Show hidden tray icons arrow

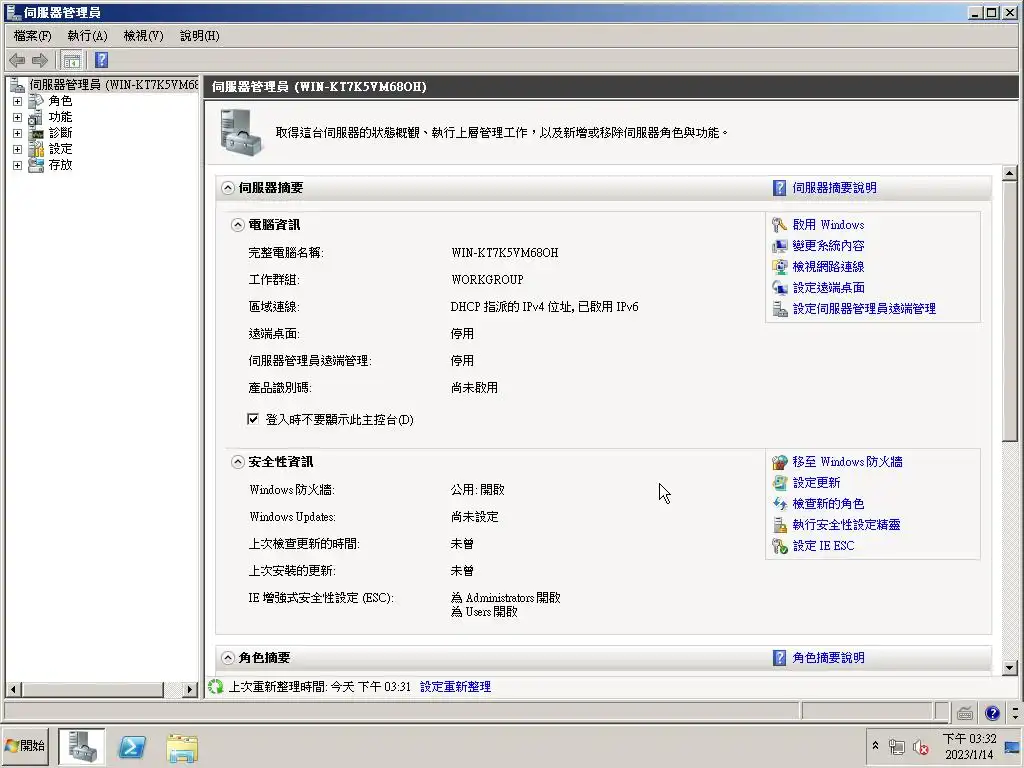point(875,745)
